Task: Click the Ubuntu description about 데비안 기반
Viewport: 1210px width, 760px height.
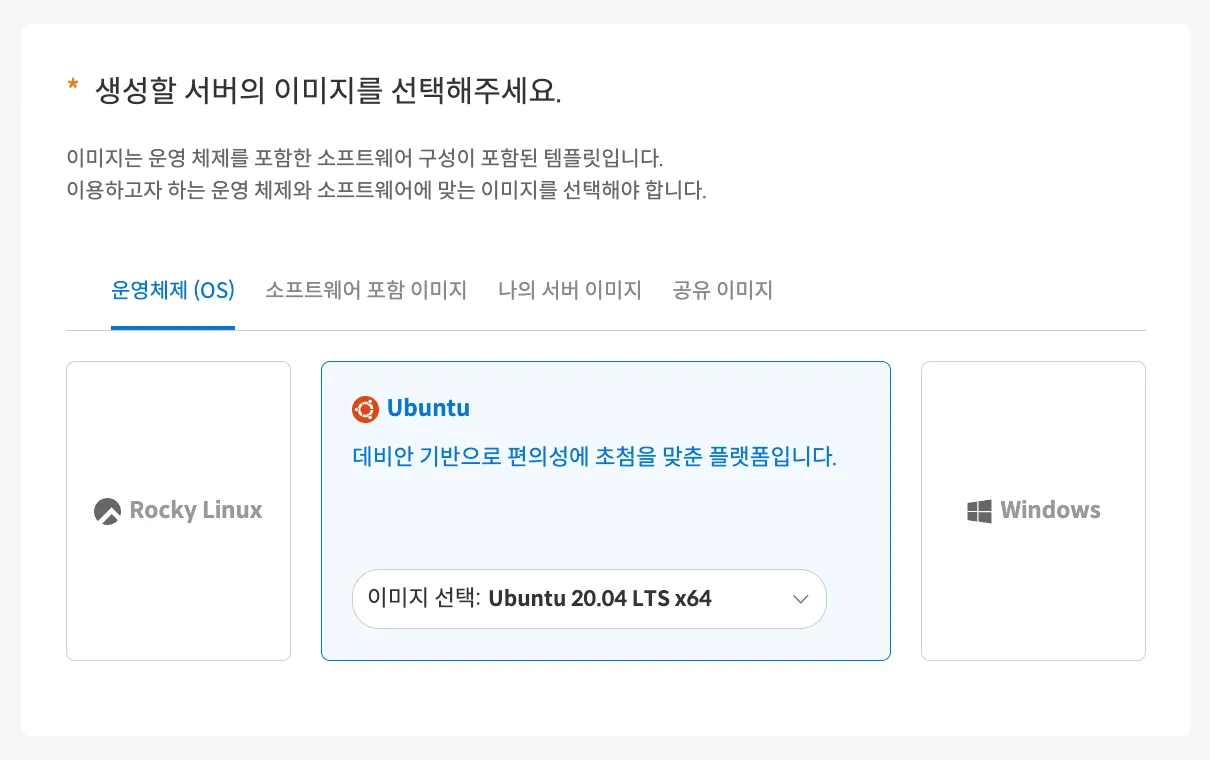Action: click(x=595, y=458)
